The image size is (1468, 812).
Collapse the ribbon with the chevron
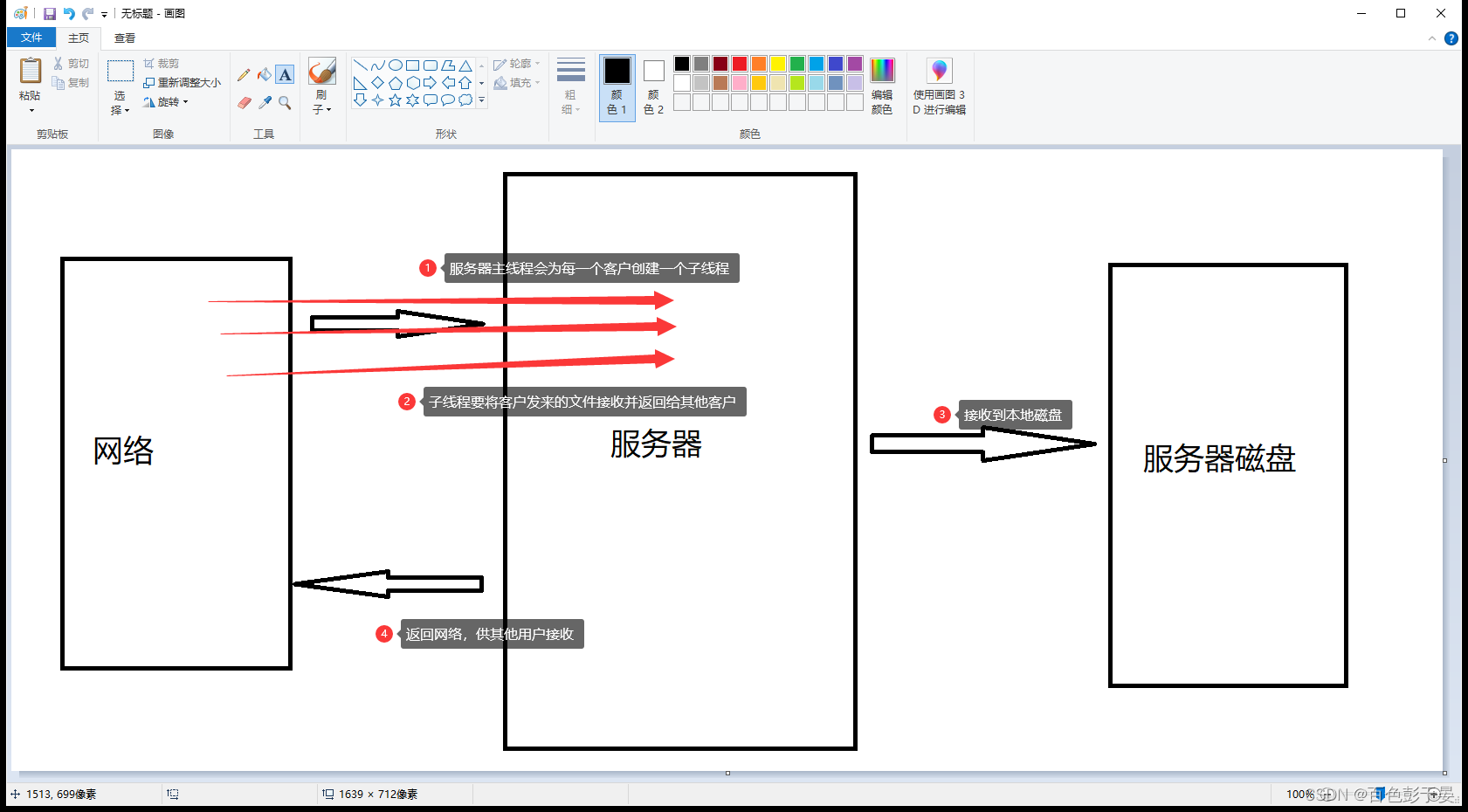[1431, 38]
